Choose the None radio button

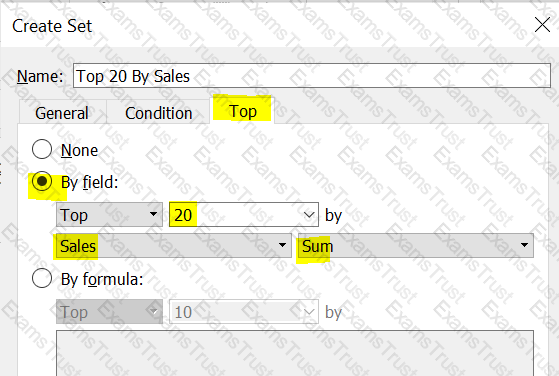(42, 149)
